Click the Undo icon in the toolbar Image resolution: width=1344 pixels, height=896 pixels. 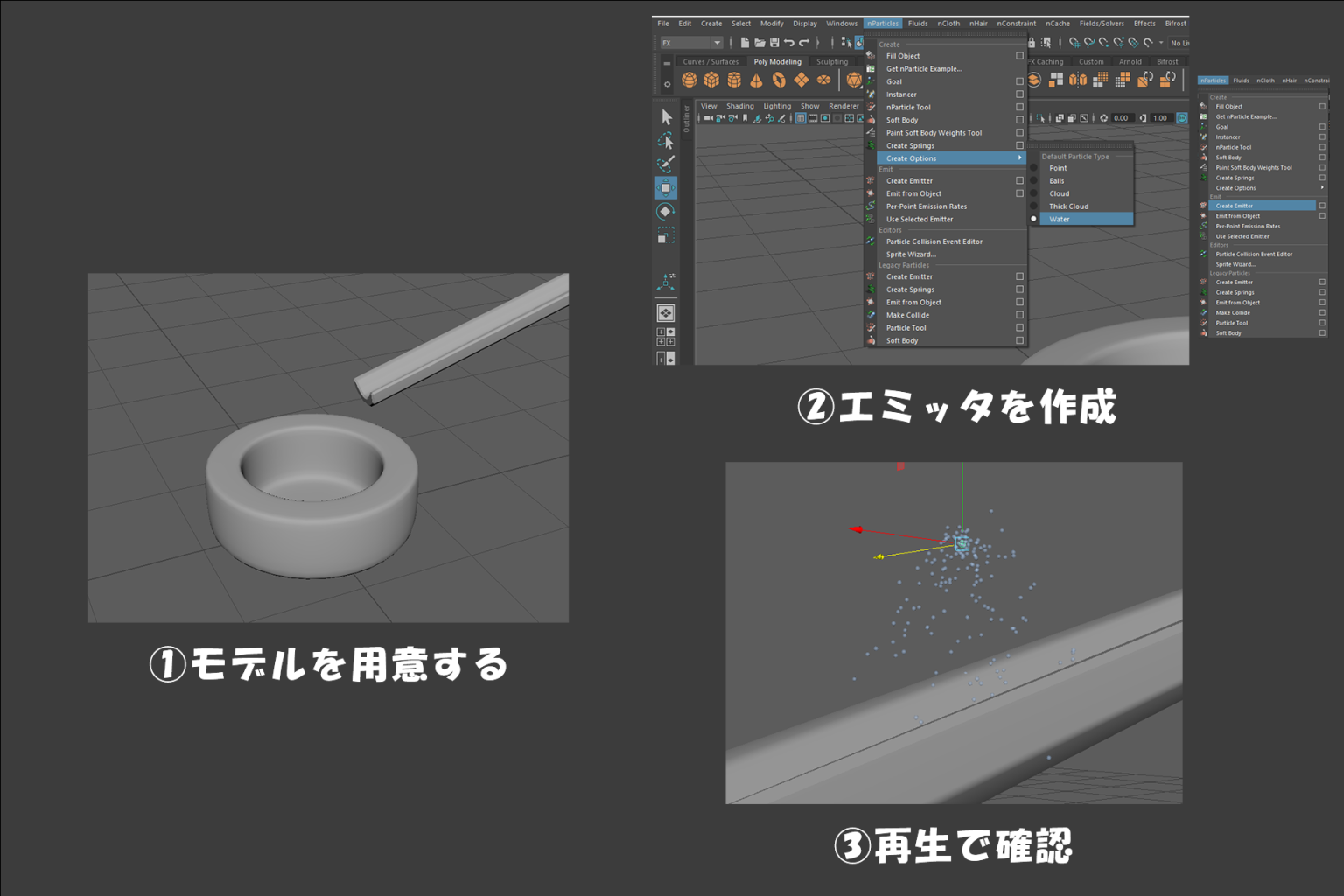tap(788, 41)
